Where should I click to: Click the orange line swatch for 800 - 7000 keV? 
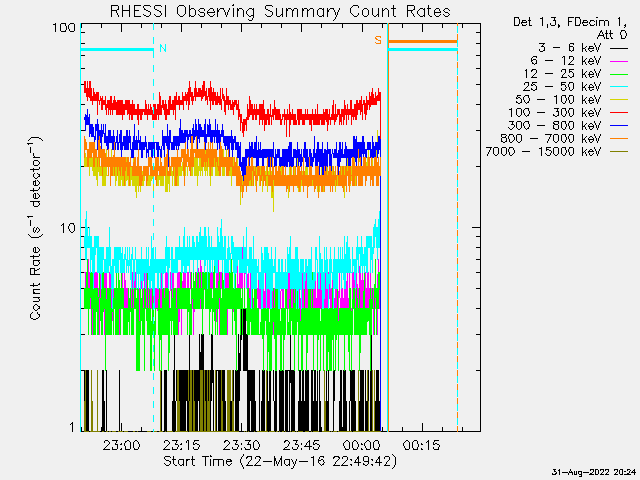pyautogui.click(x=619, y=139)
